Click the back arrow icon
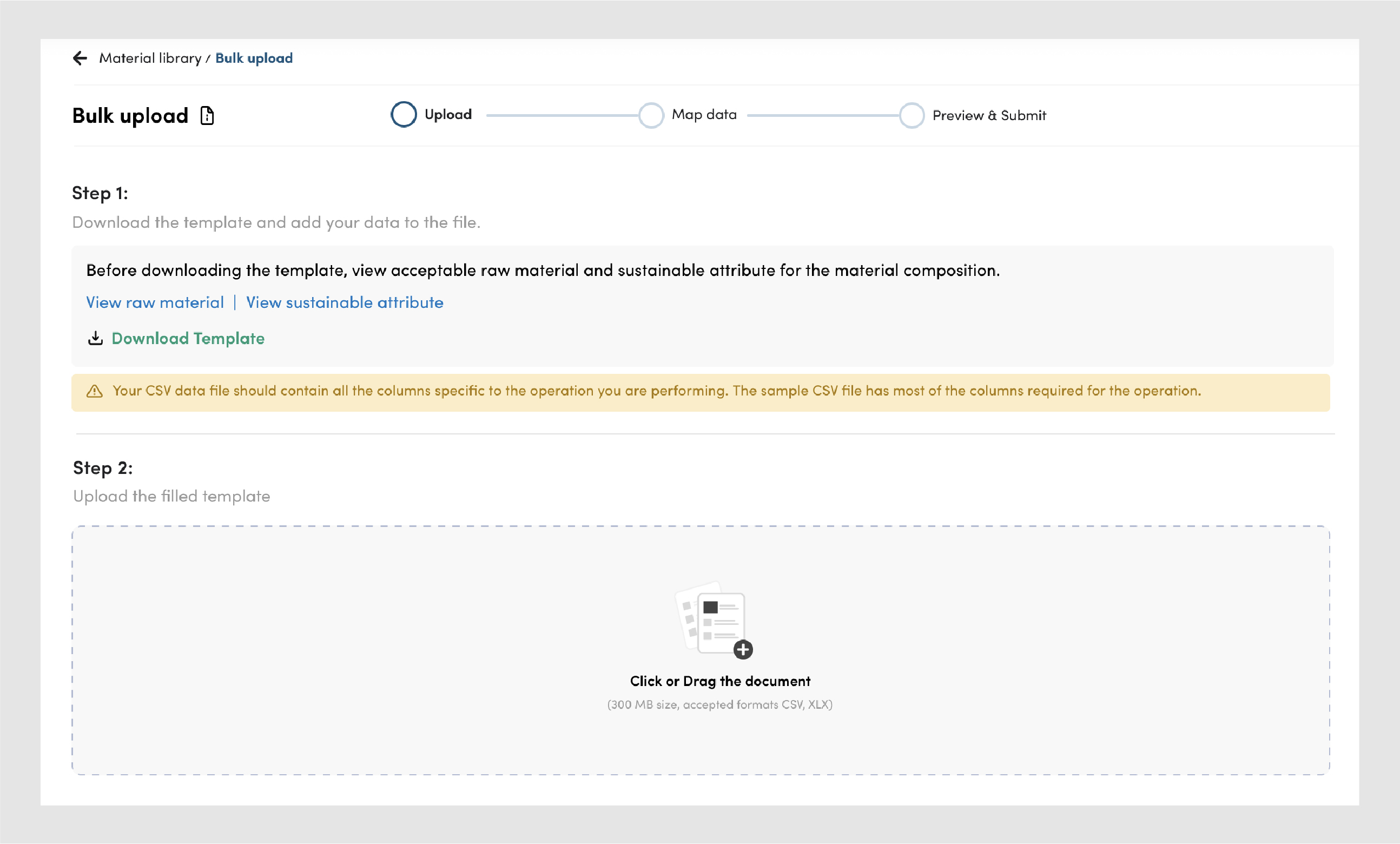Screen dimensions: 1400x844 80,58
